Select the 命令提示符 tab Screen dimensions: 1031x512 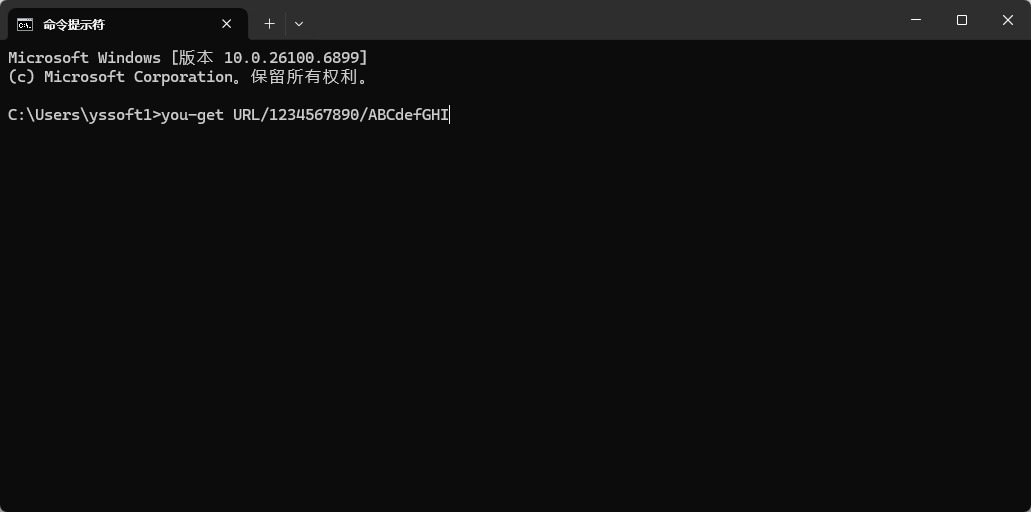point(110,24)
